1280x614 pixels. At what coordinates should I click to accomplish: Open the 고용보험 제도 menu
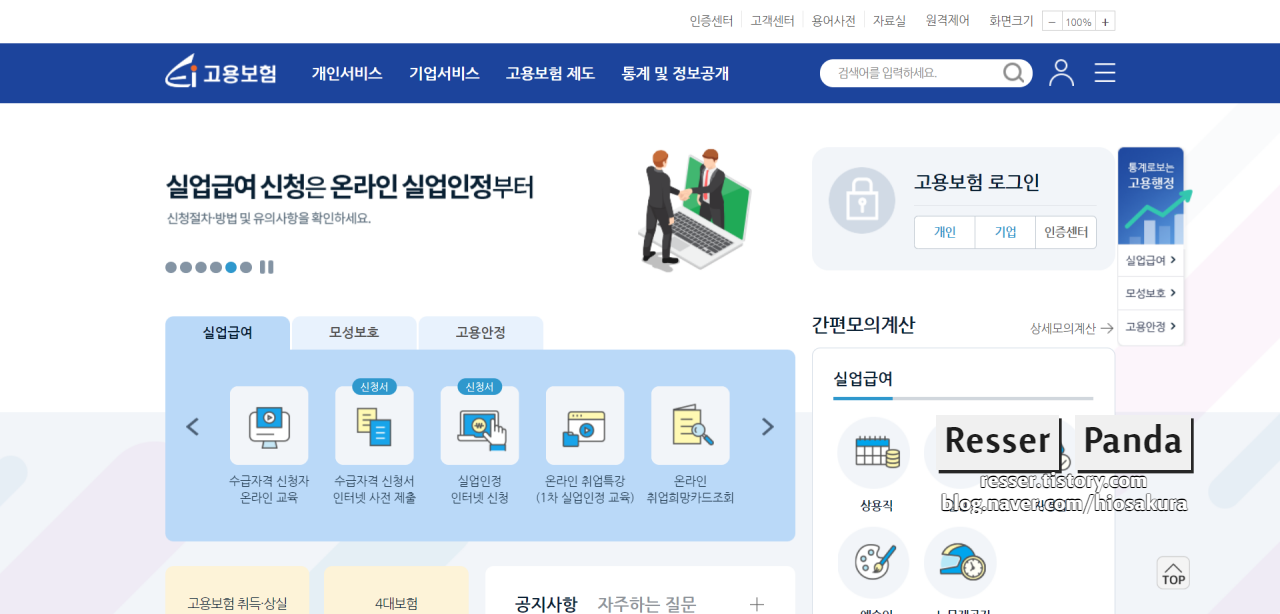coord(550,73)
